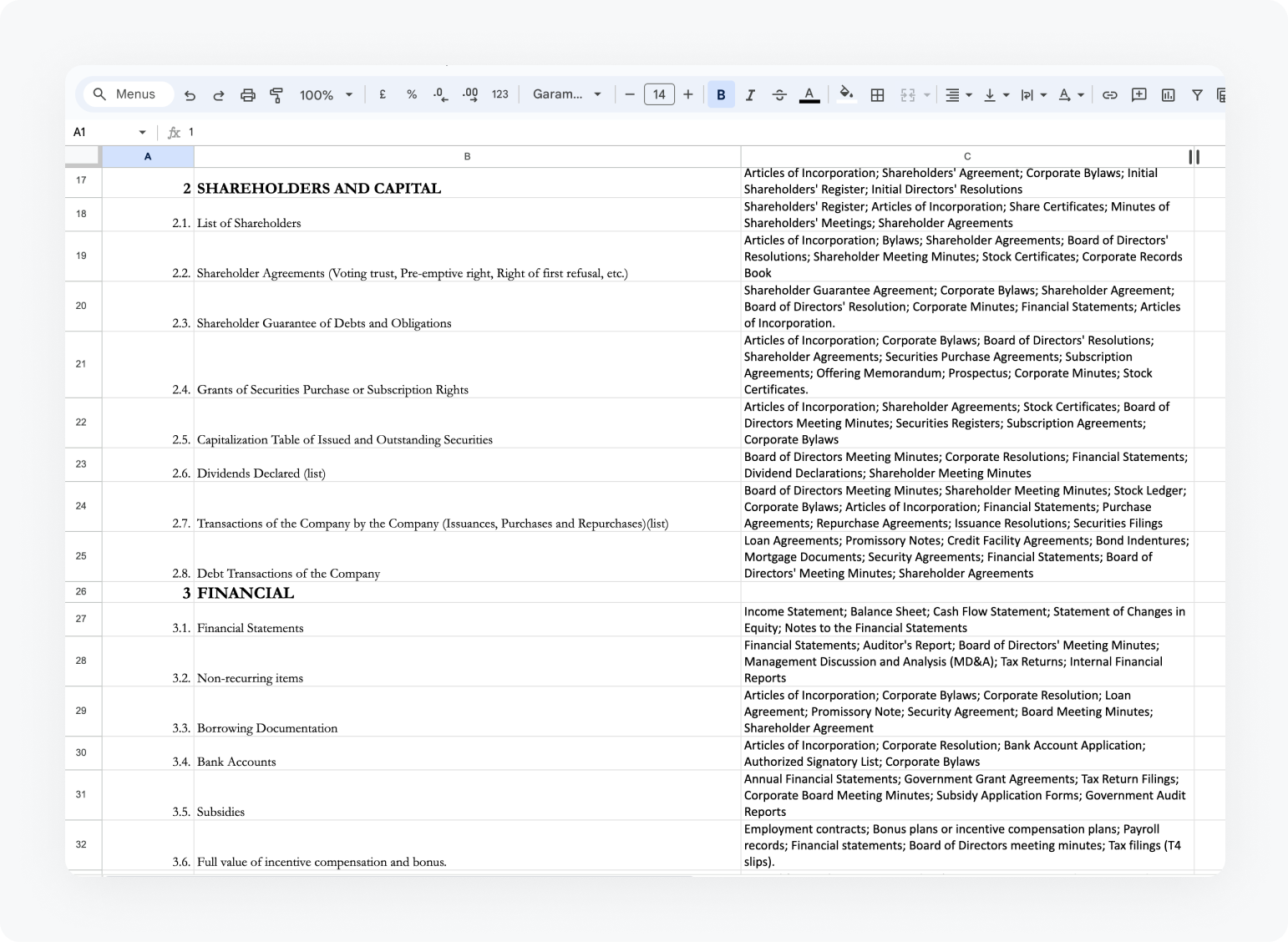
Task: Format as currency with the £ icon
Action: point(383,94)
